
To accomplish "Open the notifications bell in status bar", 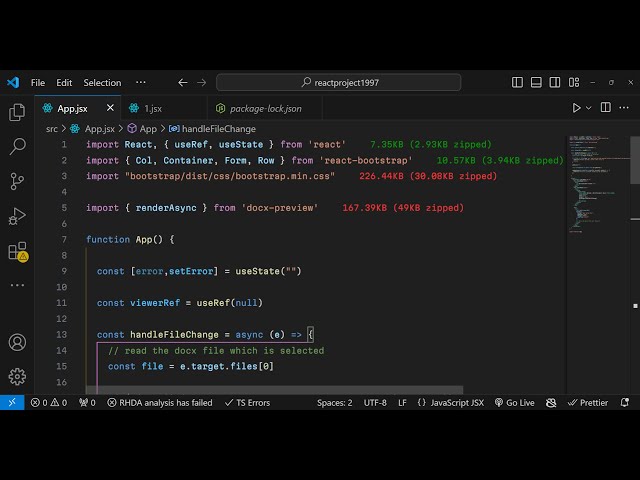I will [x=625, y=403].
